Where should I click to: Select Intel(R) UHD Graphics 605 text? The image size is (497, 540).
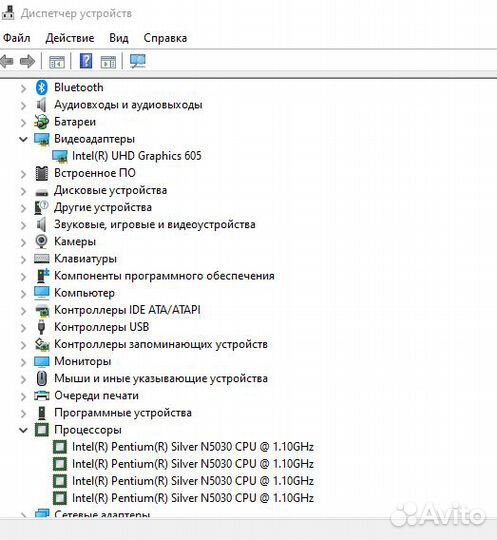tap(137, 156)
